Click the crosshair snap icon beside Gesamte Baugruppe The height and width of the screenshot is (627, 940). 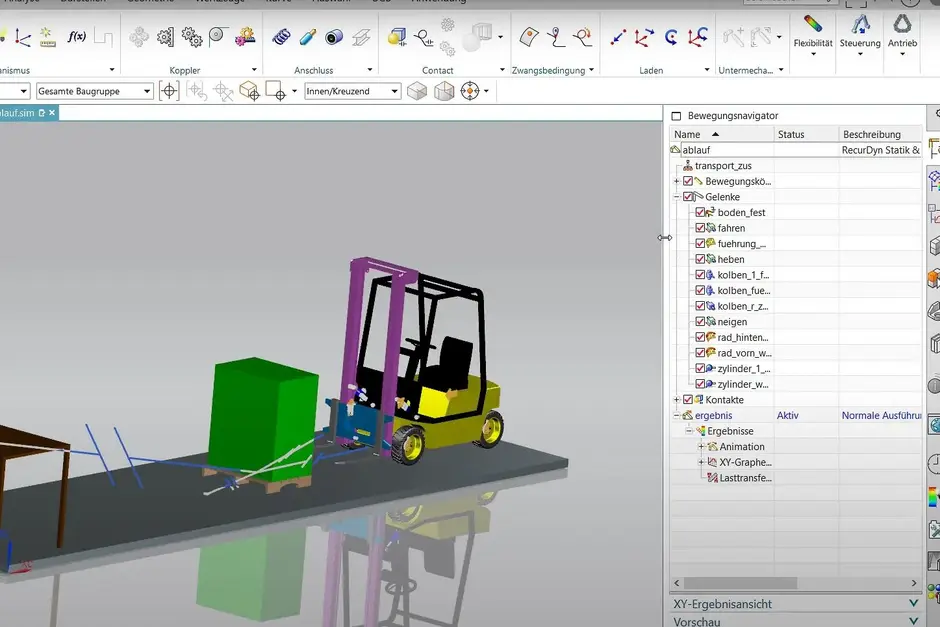point(170,91)
